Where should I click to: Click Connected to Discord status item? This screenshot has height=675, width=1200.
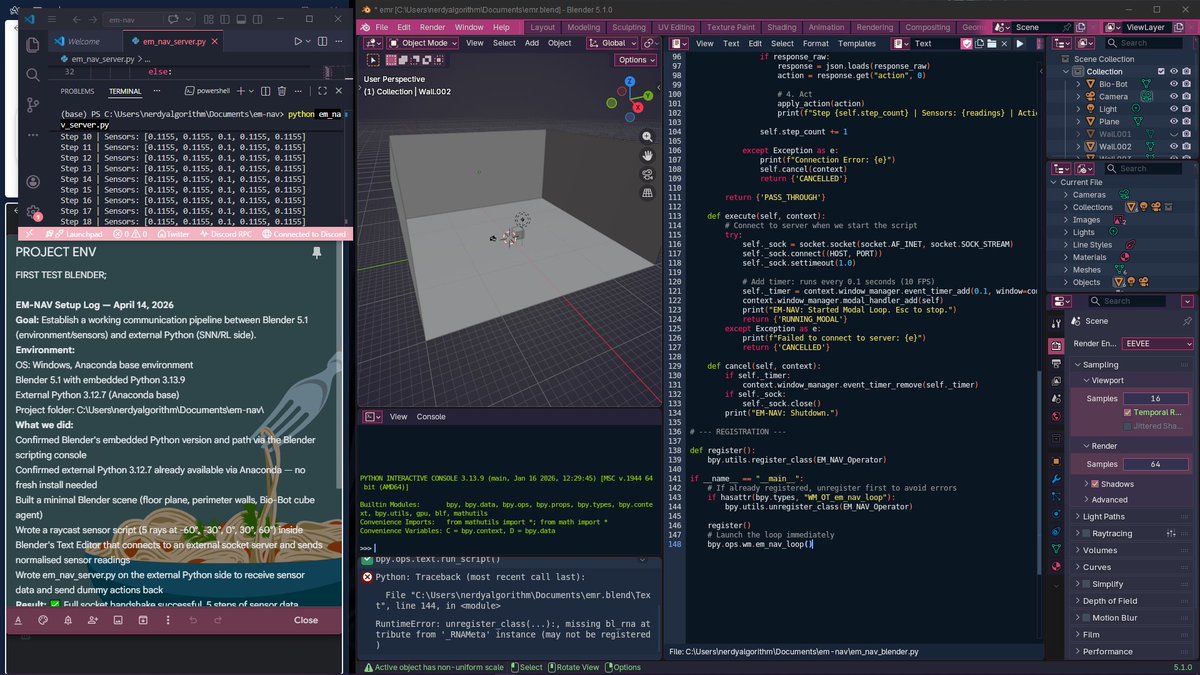303,234
